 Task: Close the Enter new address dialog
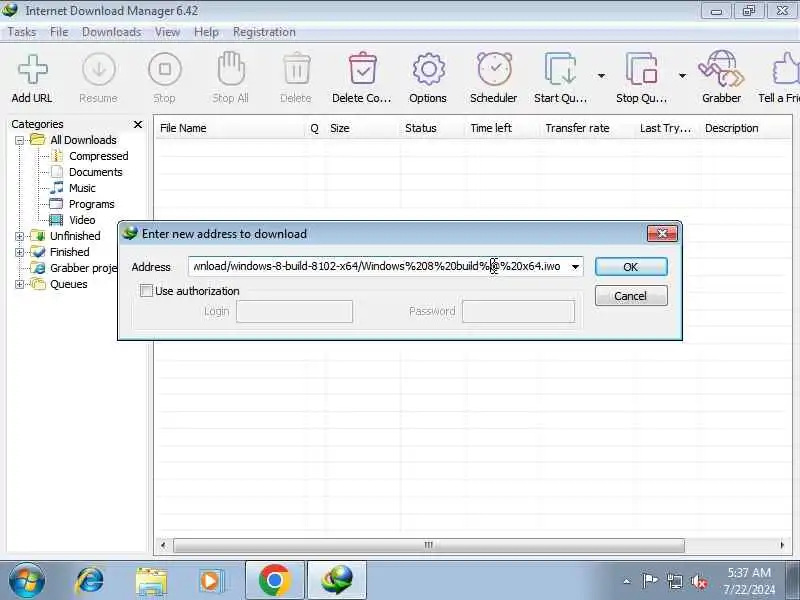pos(662,234)
